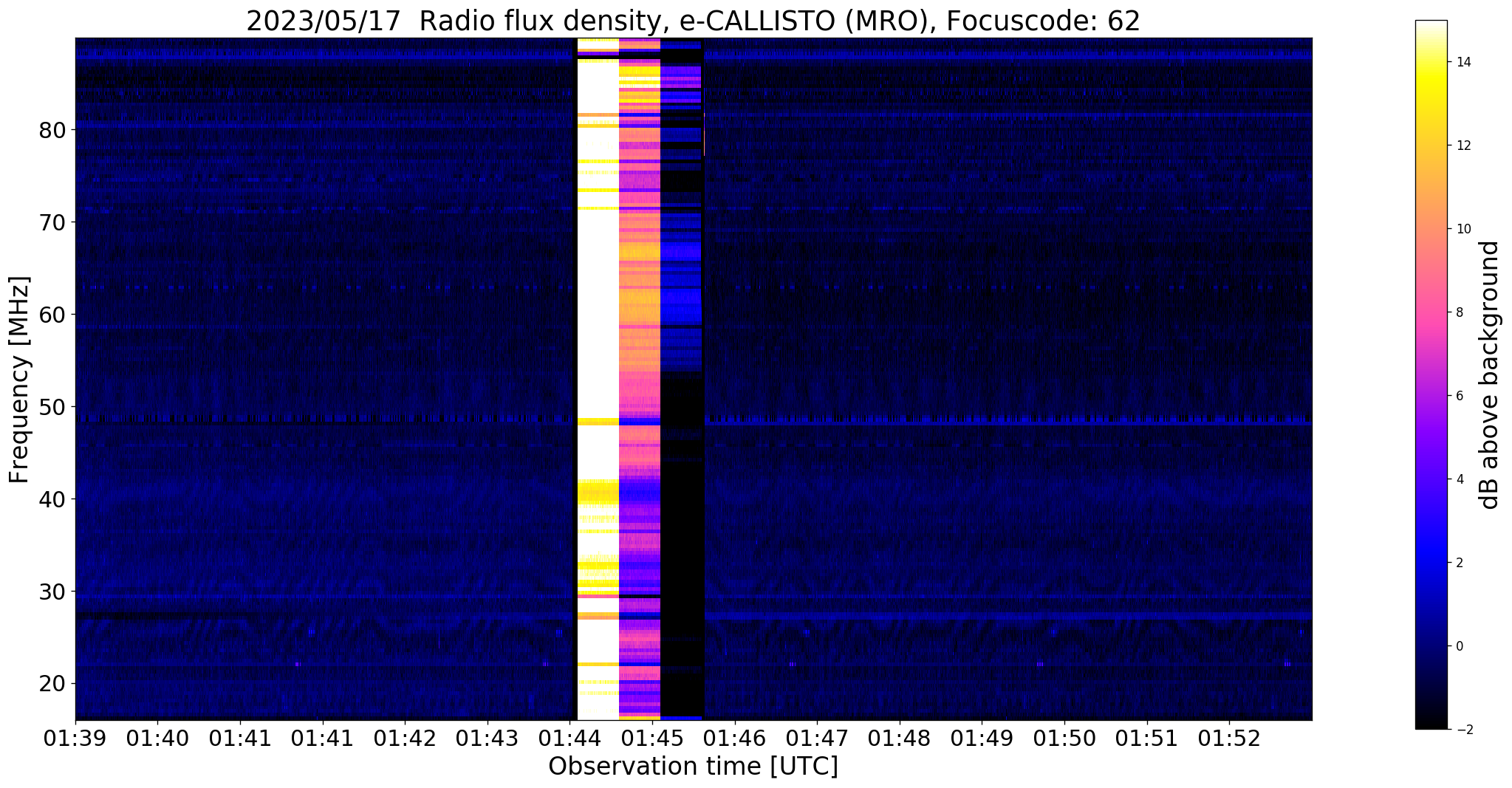
Task: Click the dB colorbar gradient strip
Action: [1431, 374]
